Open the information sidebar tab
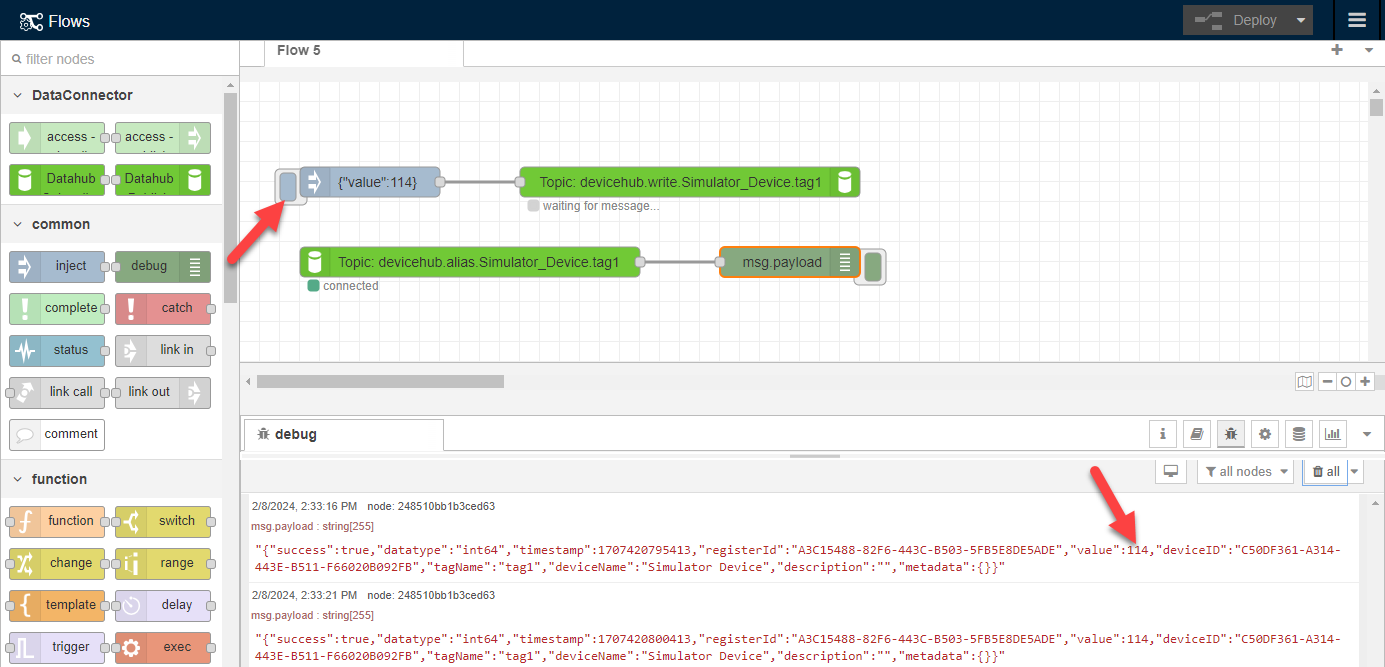 (x=1162, y=434)
